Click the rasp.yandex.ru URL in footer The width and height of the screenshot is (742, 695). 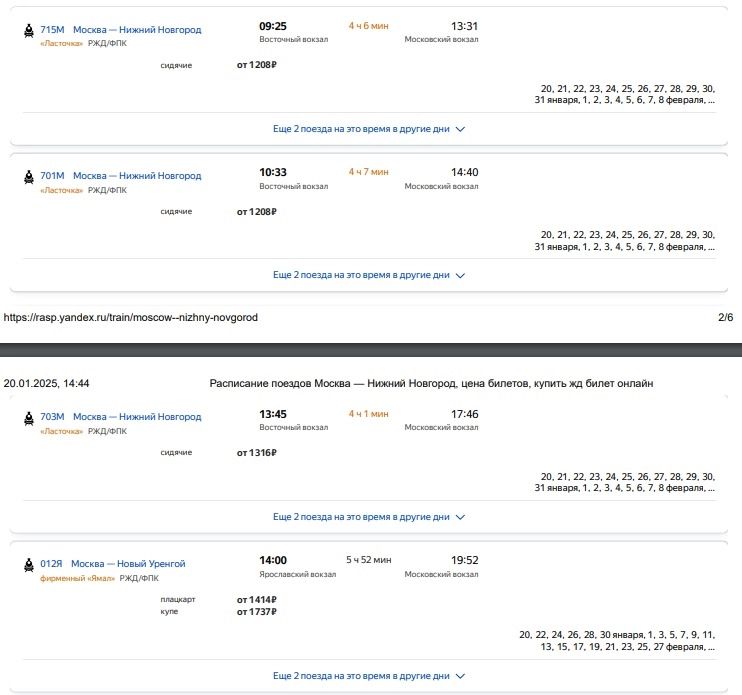click(131, 318)
